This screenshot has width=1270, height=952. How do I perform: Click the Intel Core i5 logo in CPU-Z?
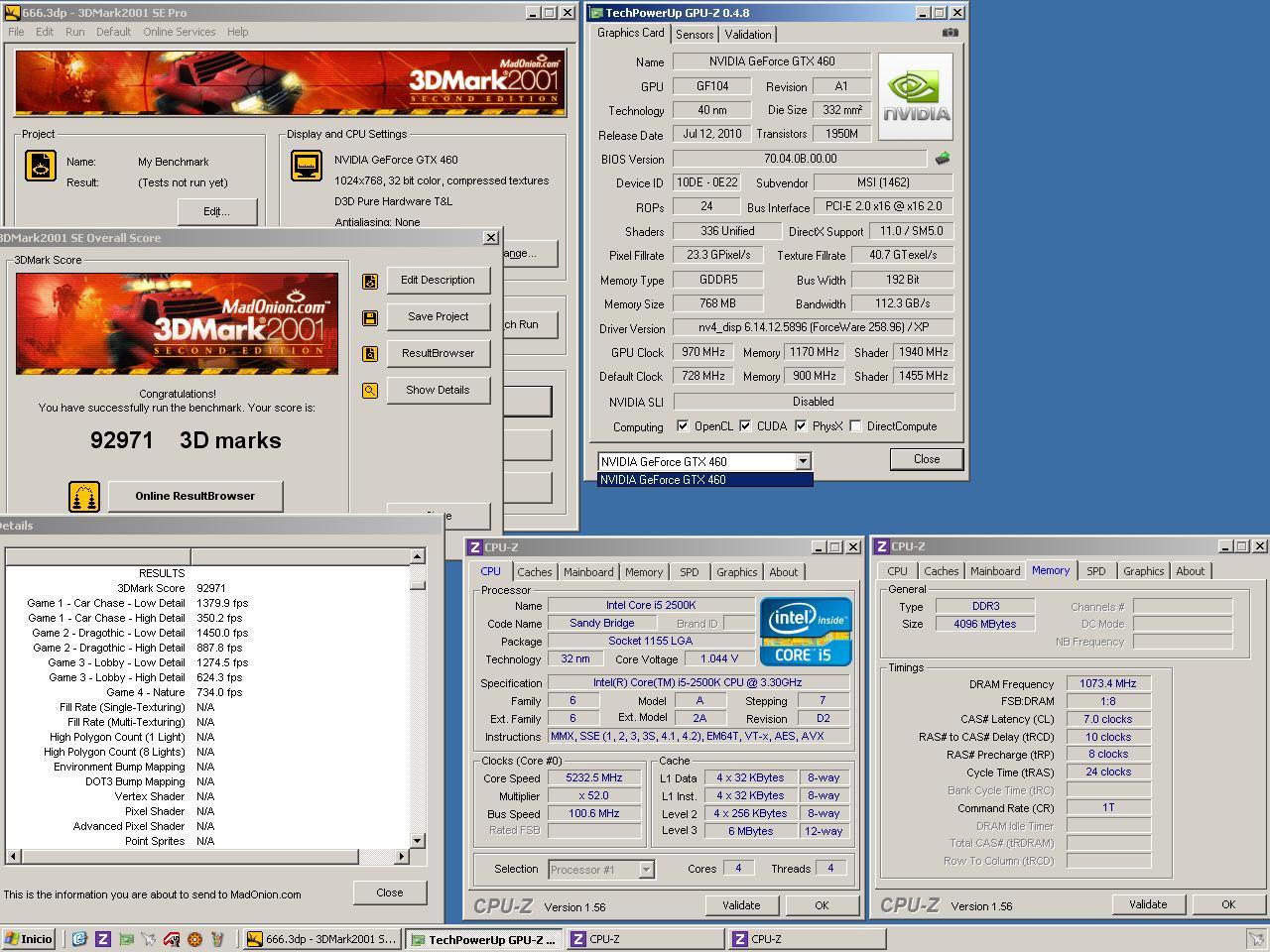coord(806,631)
